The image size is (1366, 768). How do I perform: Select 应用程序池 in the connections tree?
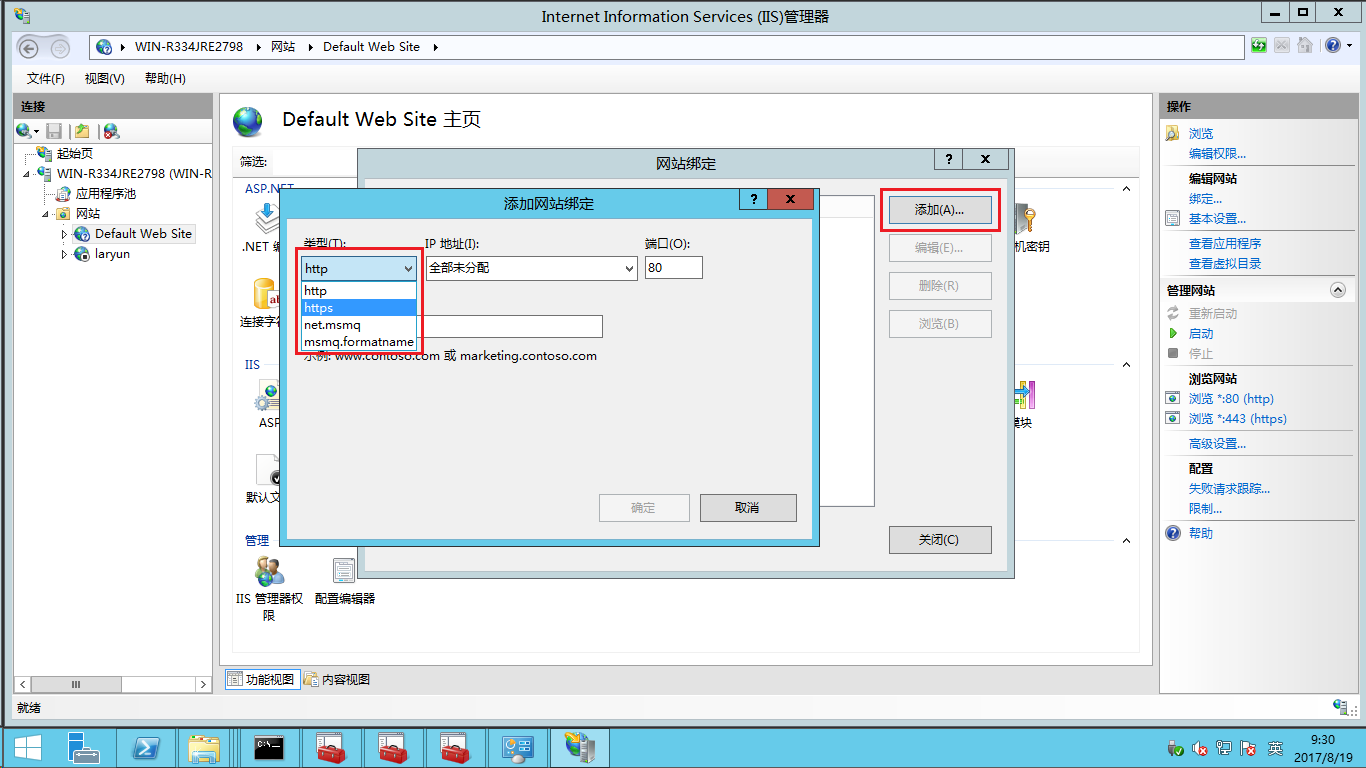[105, 194]
